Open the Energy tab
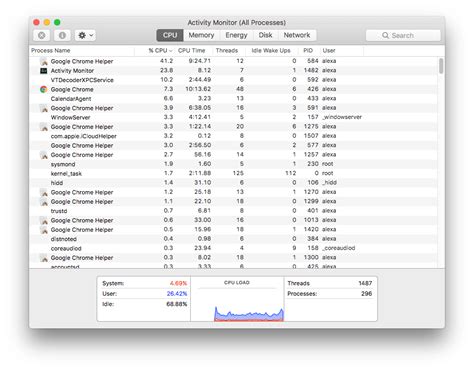Screen dimensions: 474x370 (x=236, y=35)
